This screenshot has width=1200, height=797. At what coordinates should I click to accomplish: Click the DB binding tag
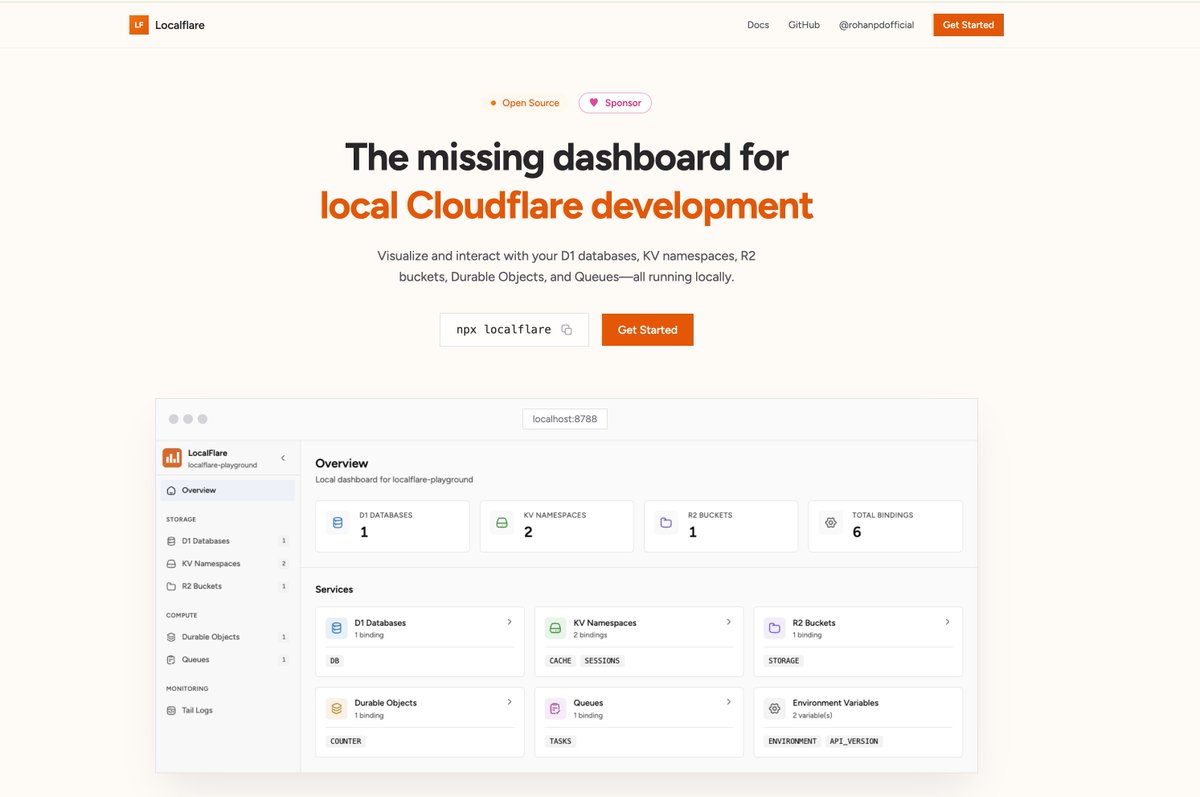pos(335,661)
